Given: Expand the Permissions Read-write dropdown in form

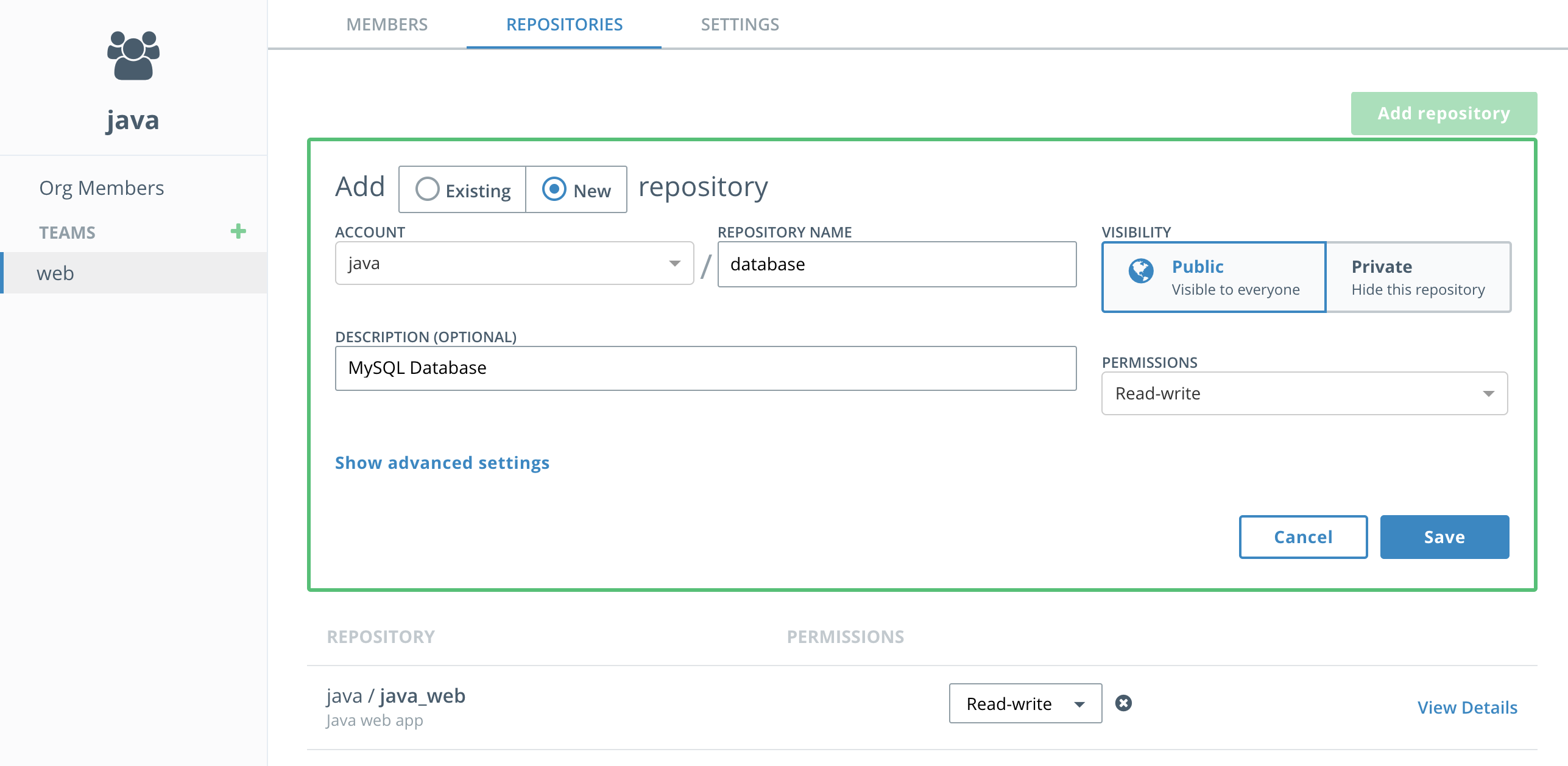Looking at the screenshot, I should coord(1304,393).
